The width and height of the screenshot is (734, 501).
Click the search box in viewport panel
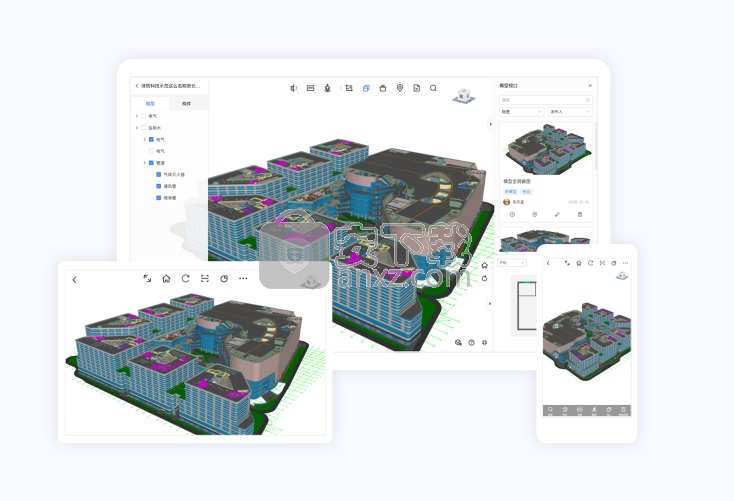click(546, 100)
